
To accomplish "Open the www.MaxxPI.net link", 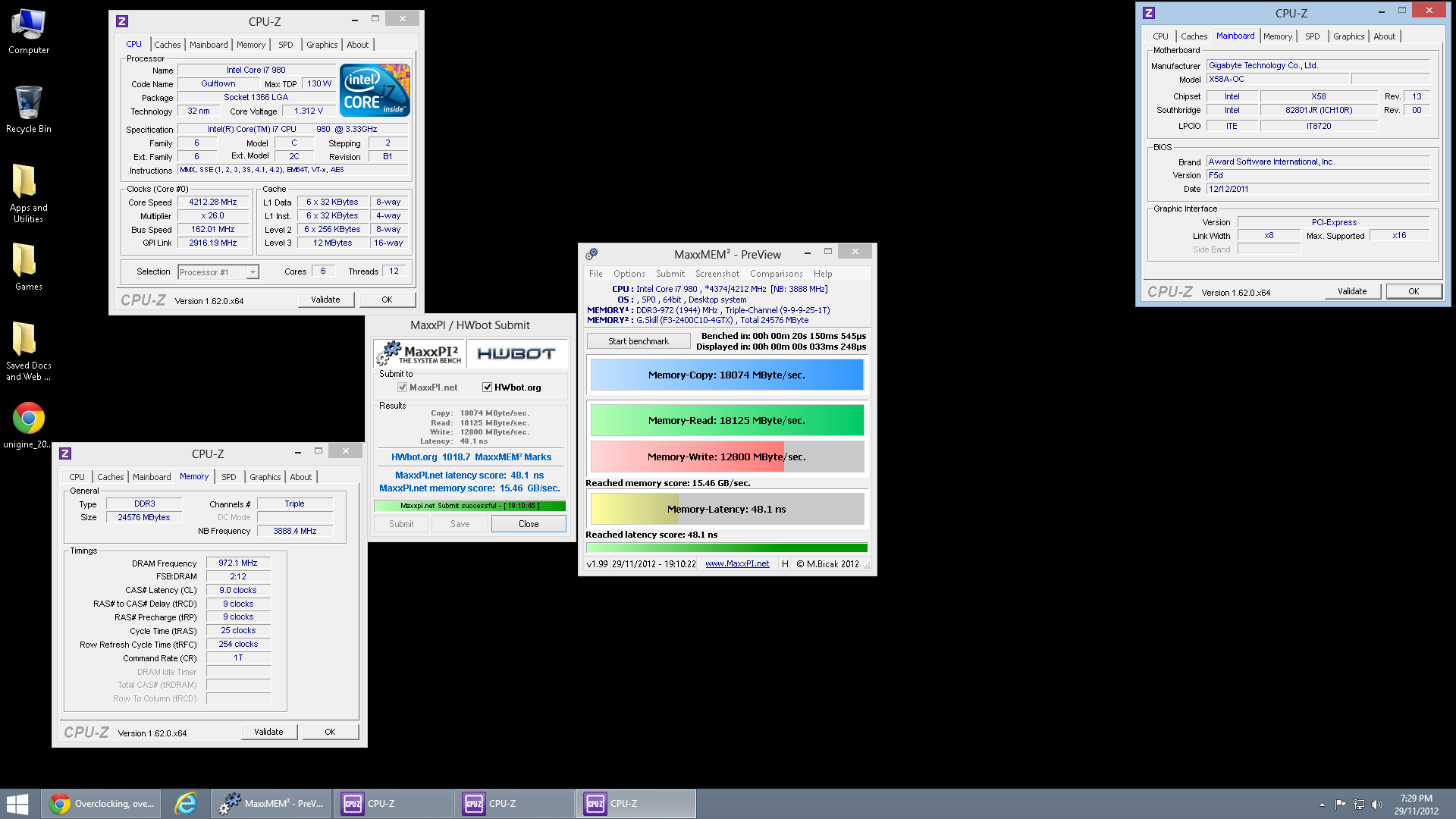I will (x=737, y=564).
